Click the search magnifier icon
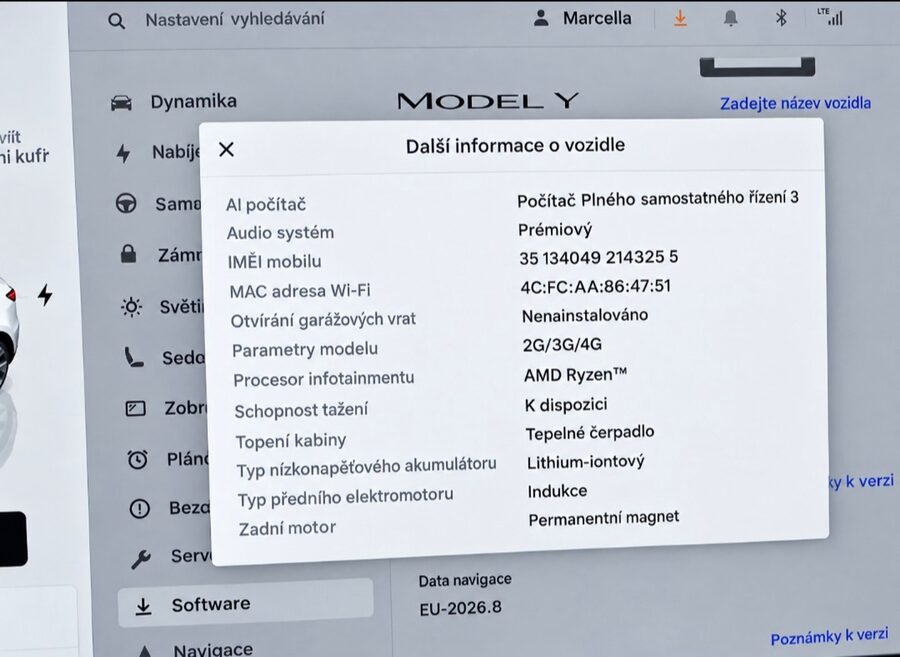Image resolution: width=900 pixels, height=657 pixels. pos(117,21)
